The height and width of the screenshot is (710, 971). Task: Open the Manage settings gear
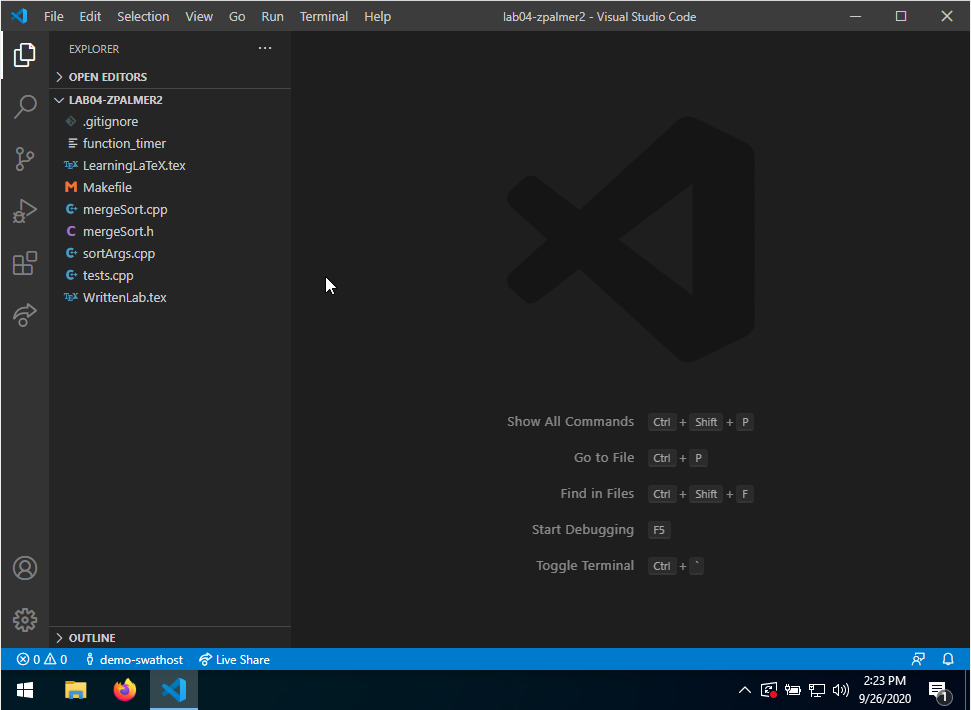(x=24, y=620)
